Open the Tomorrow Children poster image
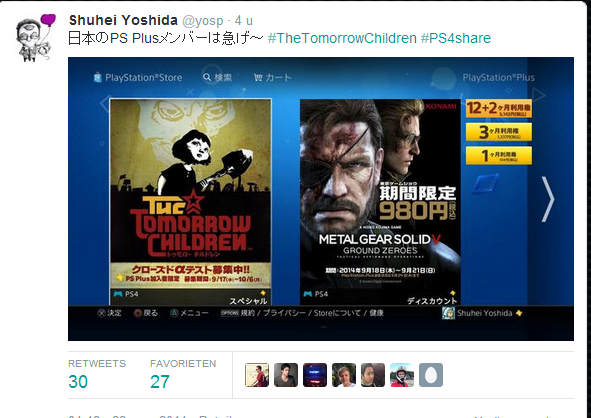591x418 pixels. 190,202
